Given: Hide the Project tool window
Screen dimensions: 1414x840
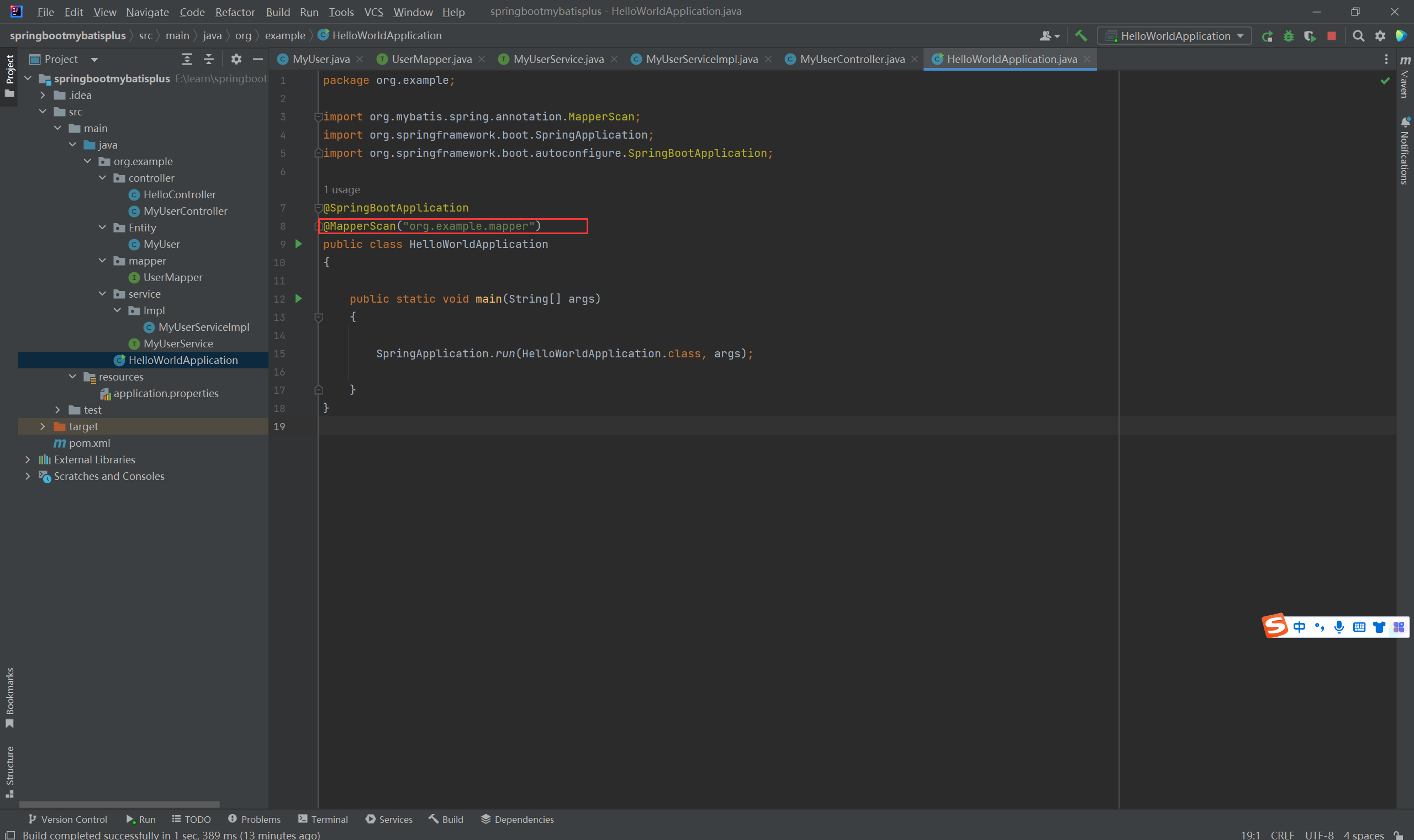Looking at the screenshot, I should pyautogui.click(x=257, y=59).
